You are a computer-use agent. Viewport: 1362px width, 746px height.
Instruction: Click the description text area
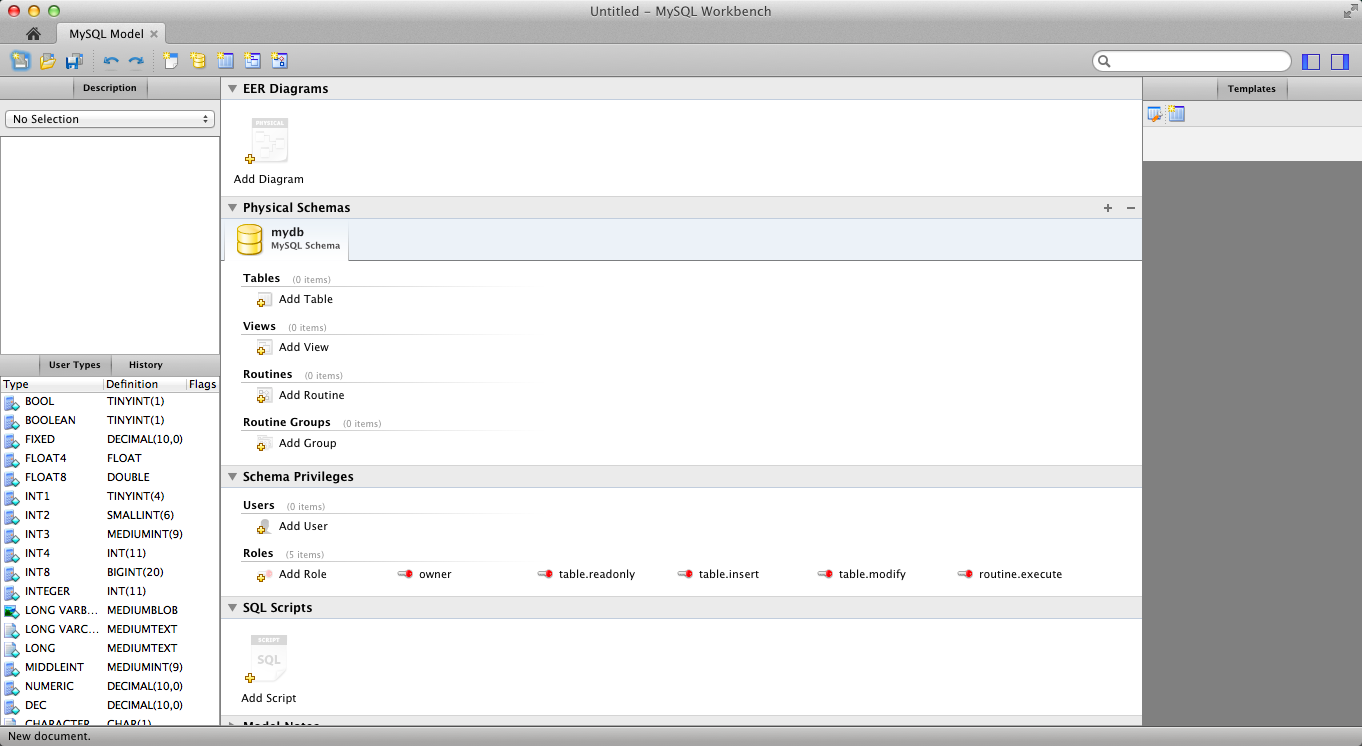click(110, 245)
